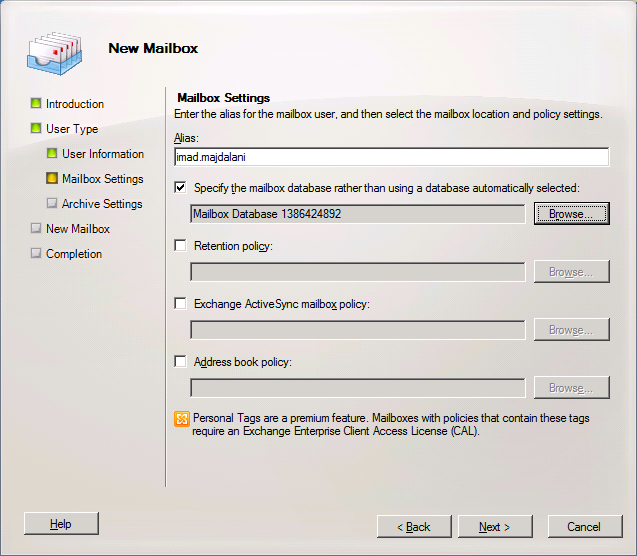Open Help for this wizard
The width and height of the screenshot is (637, 556).
[x=61, y=524]
